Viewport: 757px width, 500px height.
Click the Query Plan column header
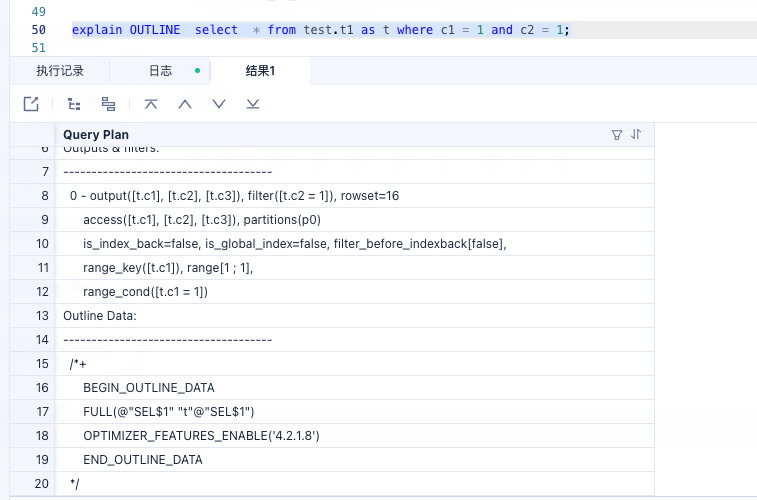click(x=96, y=135)
